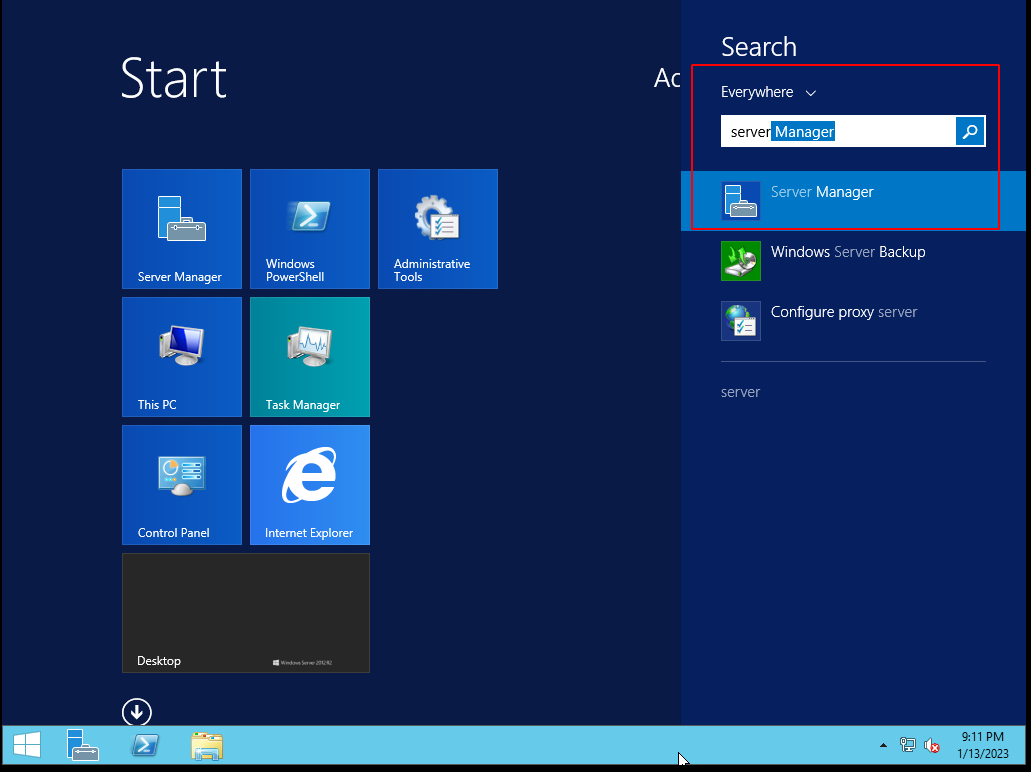Click the muted speaker tray icon

[x=931, y=745]
